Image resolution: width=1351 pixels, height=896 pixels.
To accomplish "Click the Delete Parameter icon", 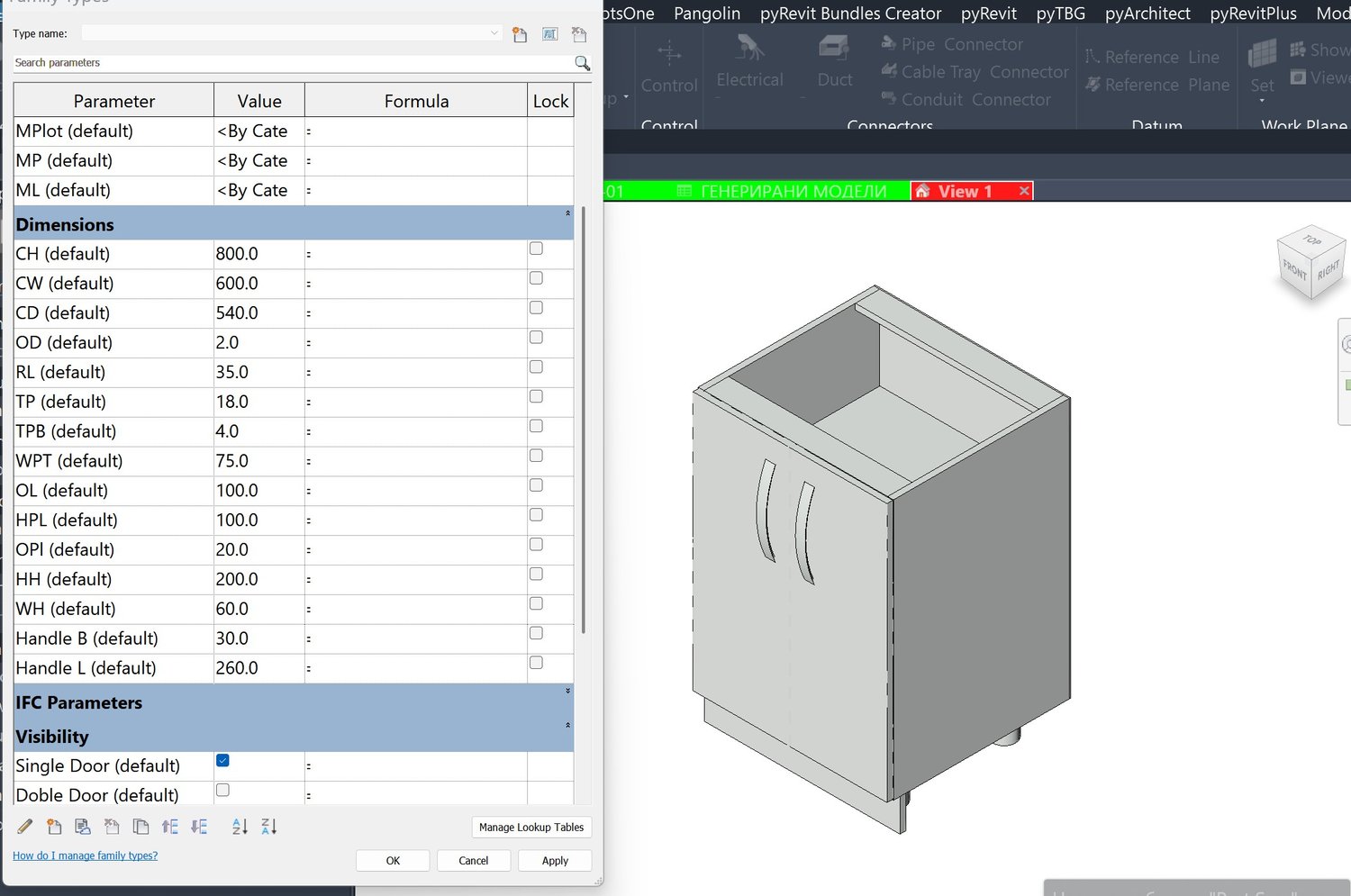I will (112, 826).
